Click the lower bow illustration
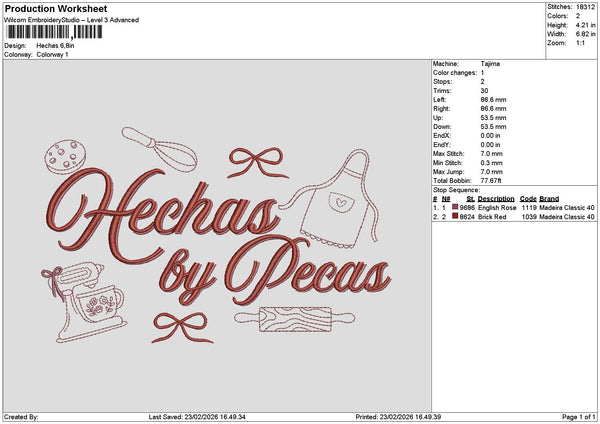This screenshot has width=600, height=424. [180, 325]
